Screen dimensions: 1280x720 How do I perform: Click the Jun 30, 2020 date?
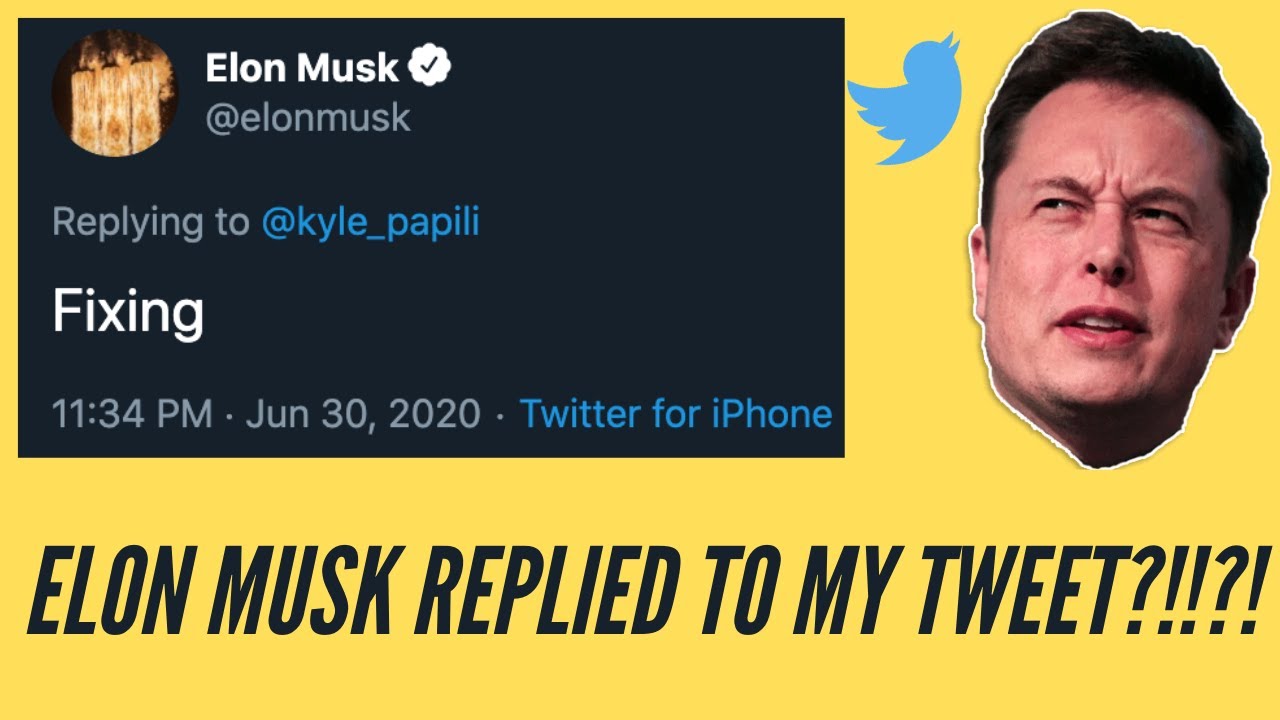tap(363, 414)
